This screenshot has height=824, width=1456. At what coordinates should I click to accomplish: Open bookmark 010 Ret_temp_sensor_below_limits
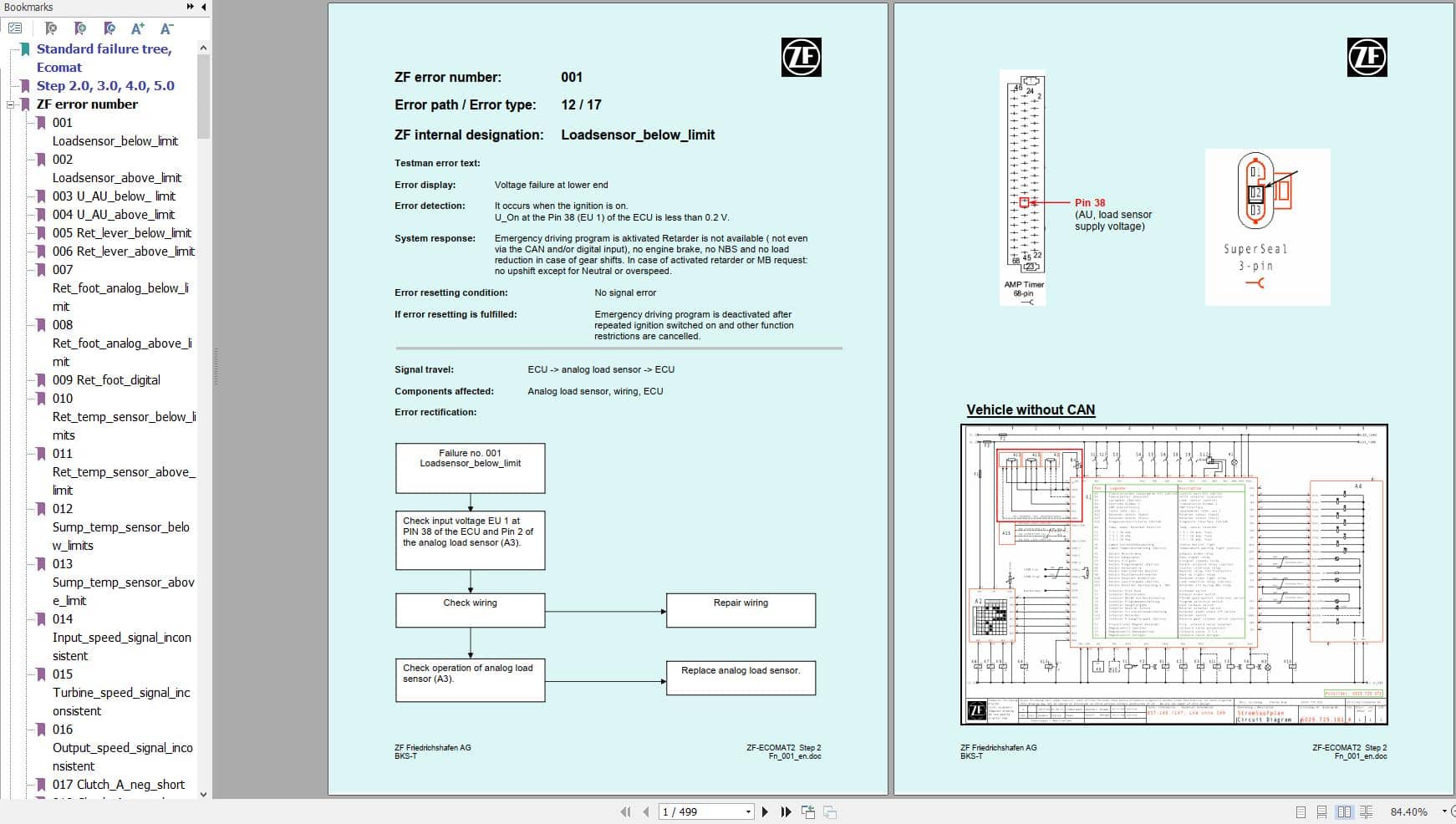124,416
